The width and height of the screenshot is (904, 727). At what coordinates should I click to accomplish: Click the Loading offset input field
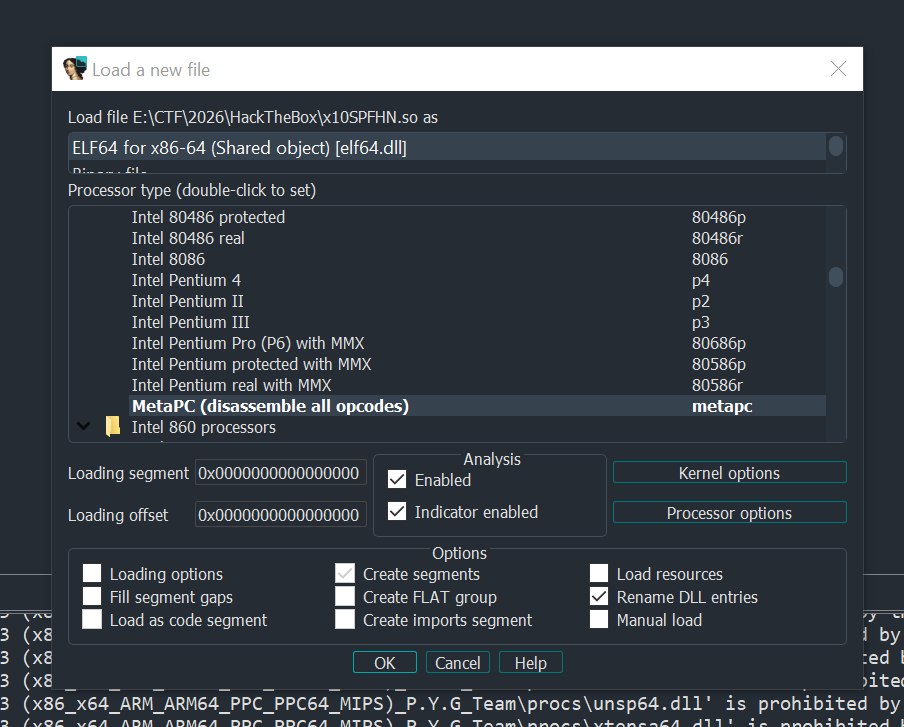pos(280,514)
